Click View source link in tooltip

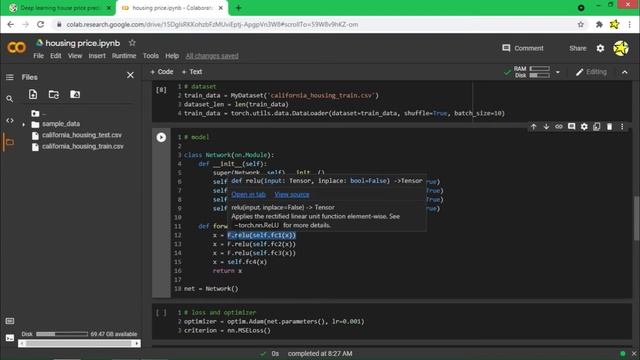pos(292,195)
